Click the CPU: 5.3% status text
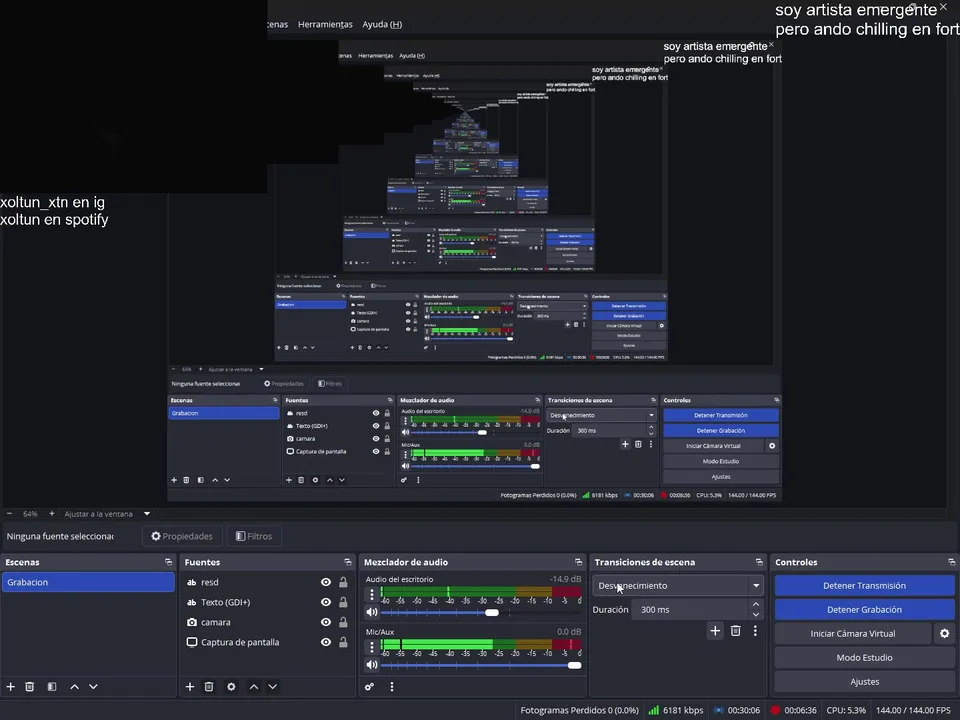Screen dimensions: 960x720 (x=846, y=710)
